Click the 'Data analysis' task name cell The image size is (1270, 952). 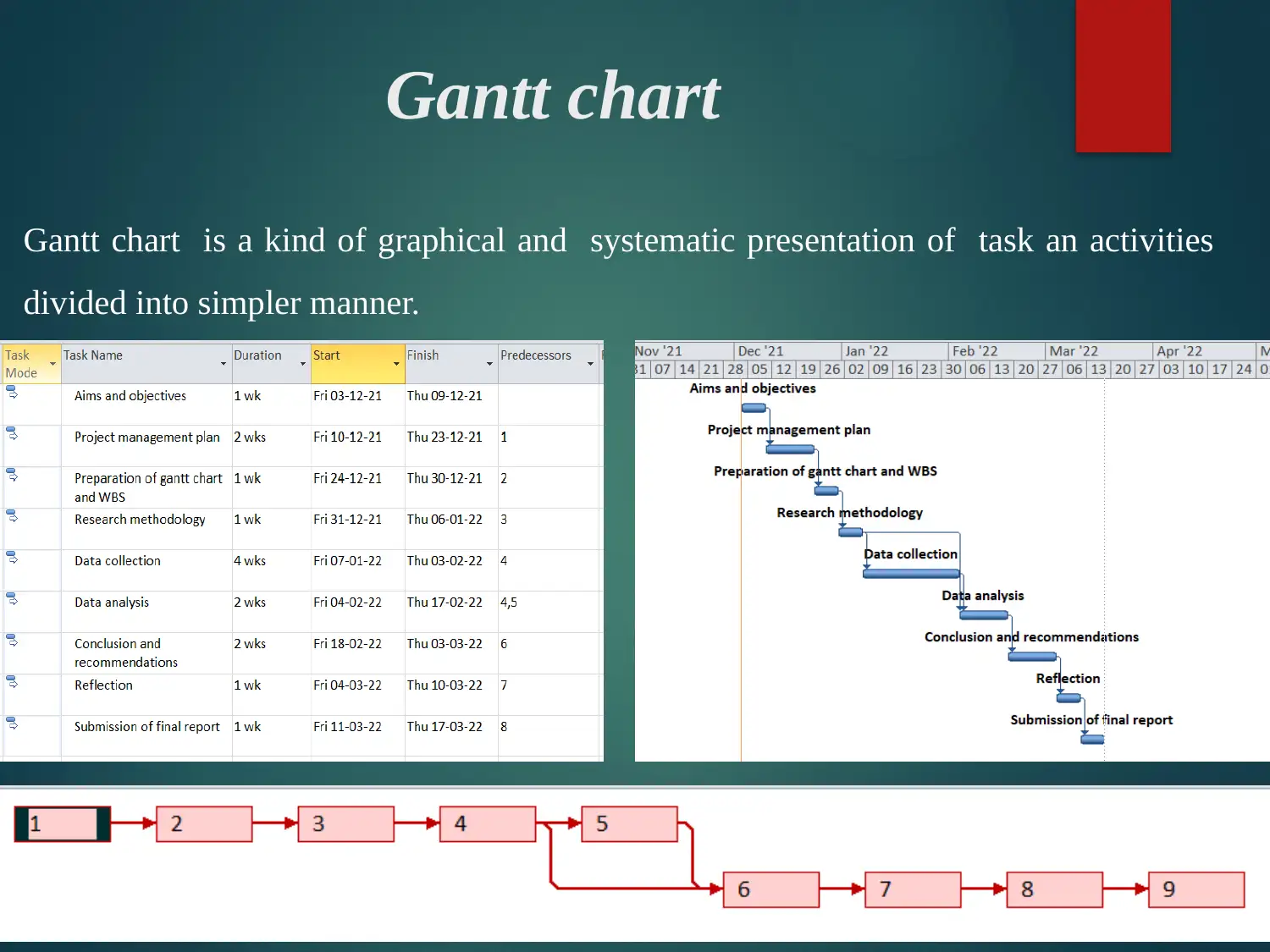click(x=146, y=612)
